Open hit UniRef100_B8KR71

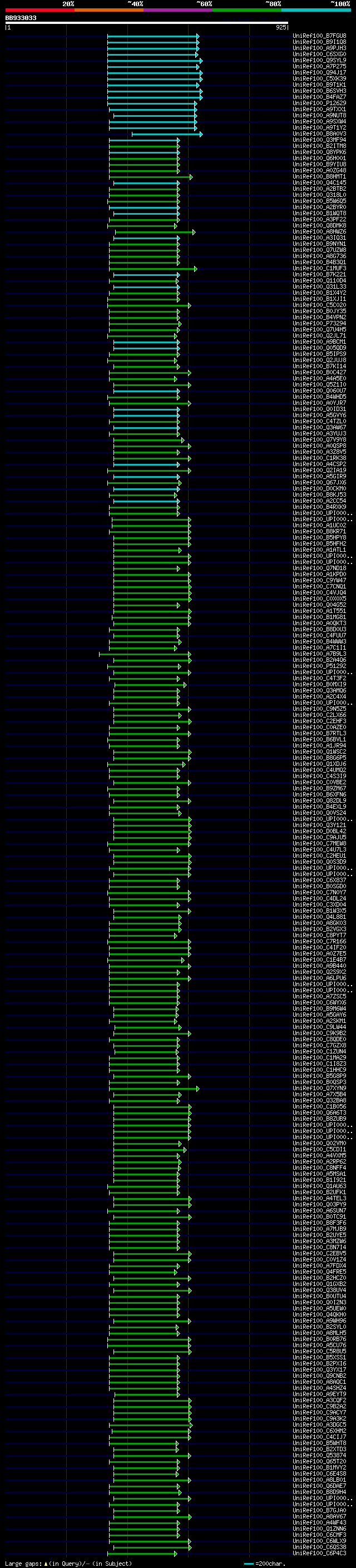(319, 531)
